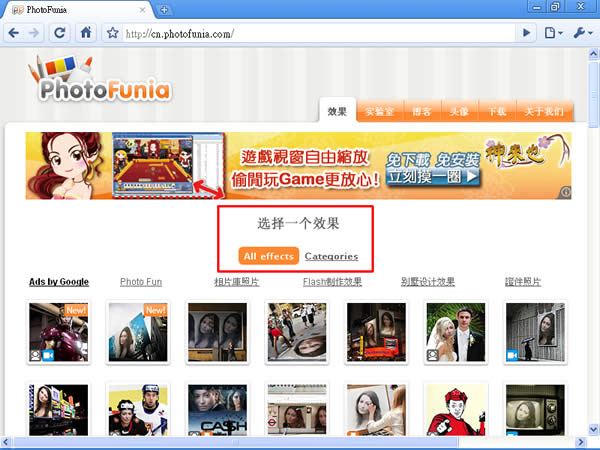The width and height of the screenshot is (600, 450).
Task: Open the CASH movie poster effect thumbnail
Action: pyautogui.click(x=217, y=409)
